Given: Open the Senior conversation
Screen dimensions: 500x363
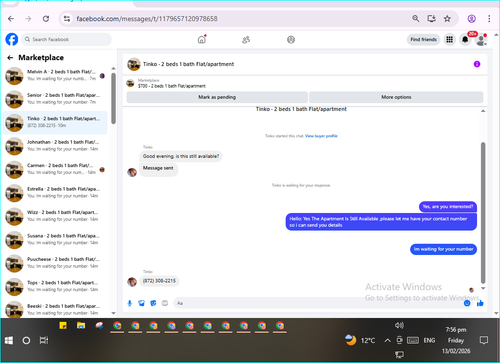Looking at the screenshot, I should (x=55, y=99).
